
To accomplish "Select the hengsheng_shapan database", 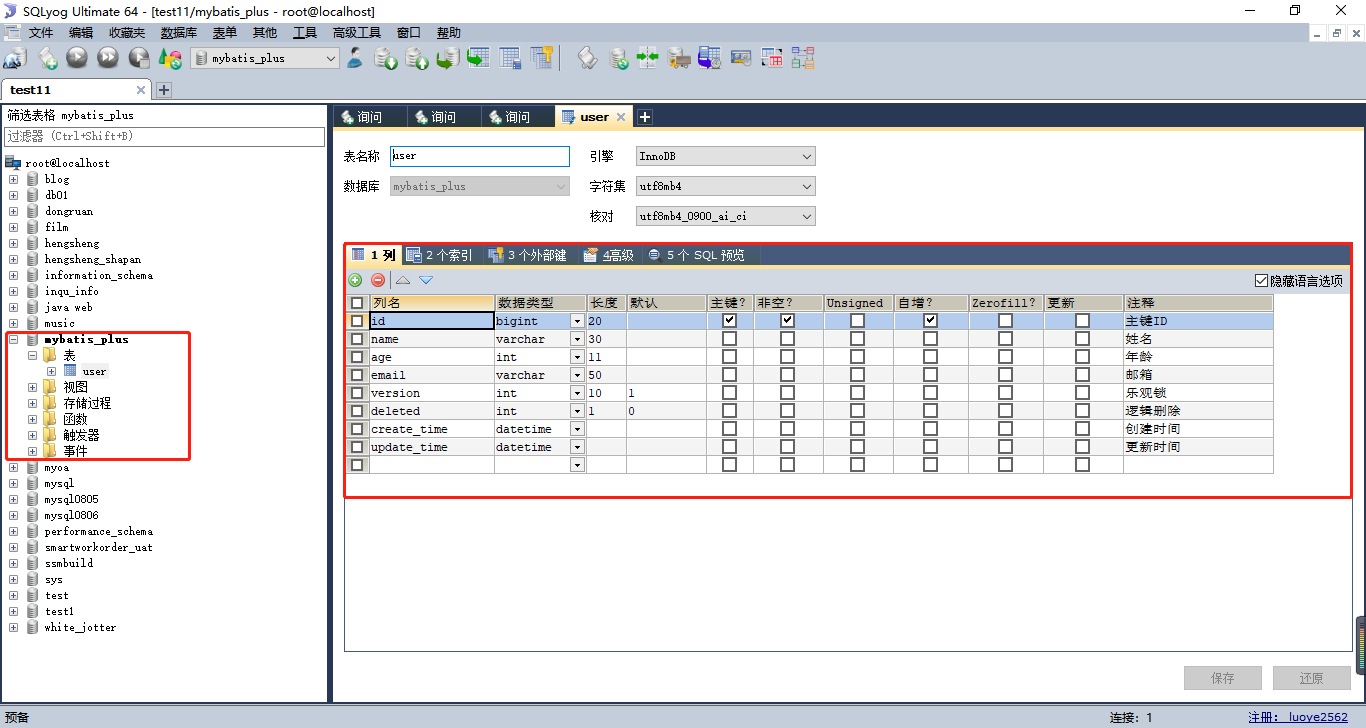I will click(92, 259).
